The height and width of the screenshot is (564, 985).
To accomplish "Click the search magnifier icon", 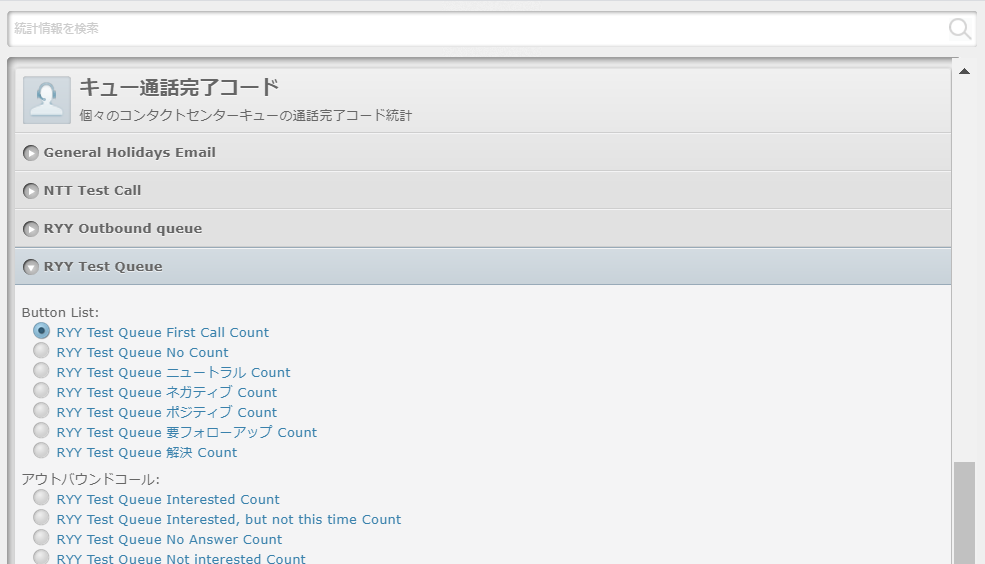I will (x=959, y=28).
